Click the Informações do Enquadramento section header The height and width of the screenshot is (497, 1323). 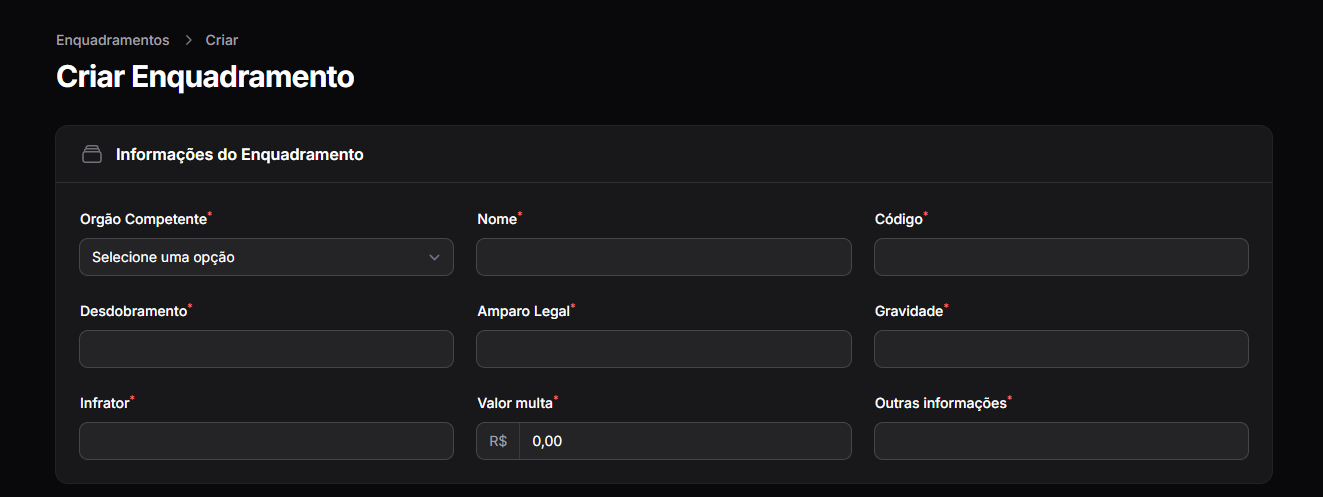pos(239,155)
